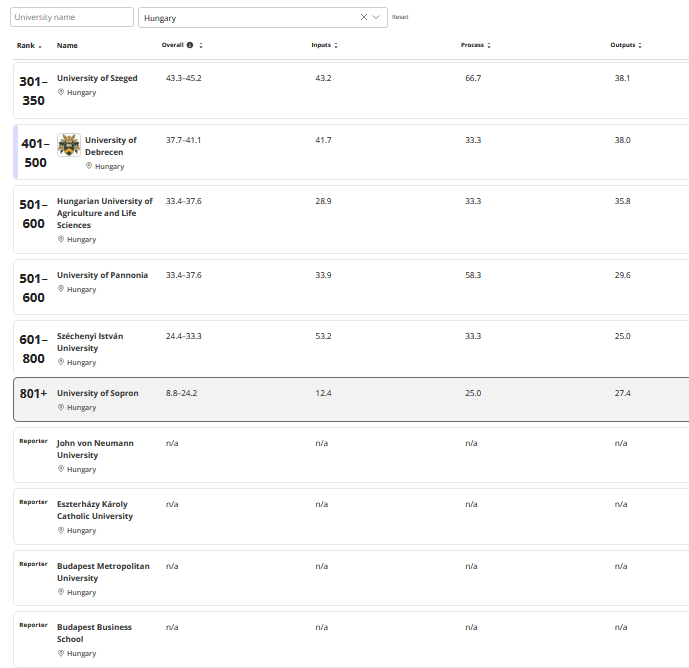Open Széchenyi István University page
Image resolution: width=689 pixels, height=668 pixels.
91,342
